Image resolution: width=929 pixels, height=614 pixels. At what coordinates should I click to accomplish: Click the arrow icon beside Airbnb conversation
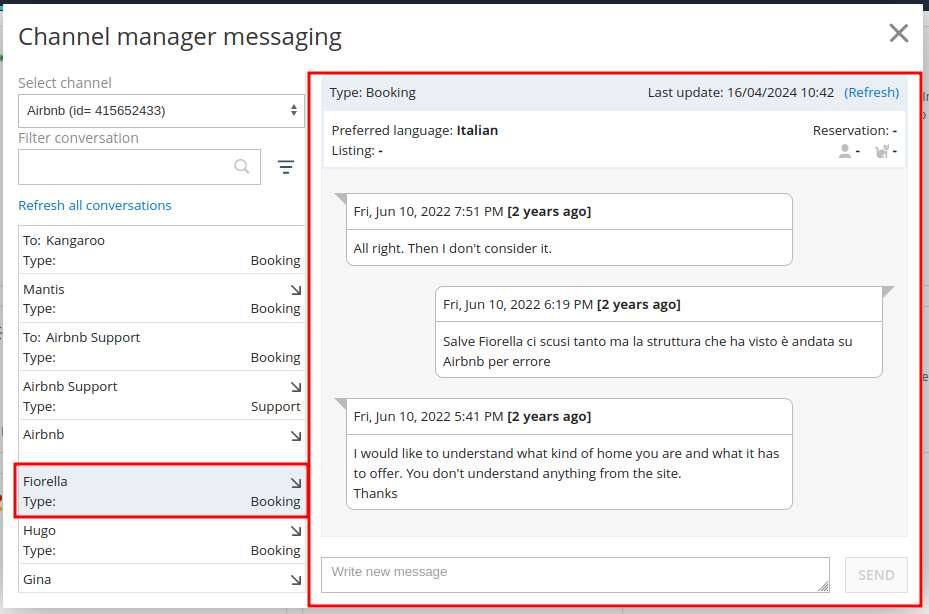tap(296, 436)
